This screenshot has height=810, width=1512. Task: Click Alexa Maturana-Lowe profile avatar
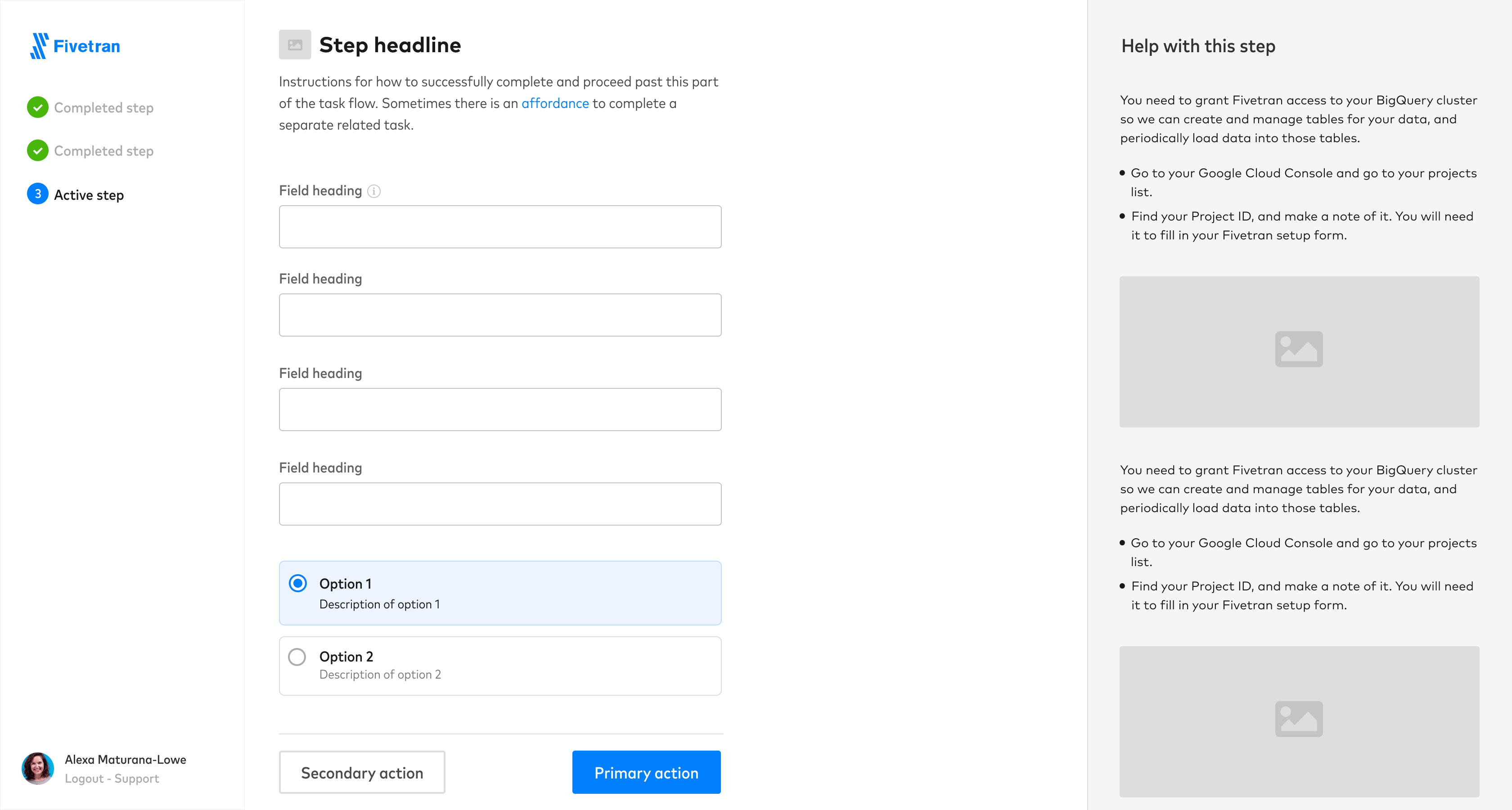[x=37, y=768]
